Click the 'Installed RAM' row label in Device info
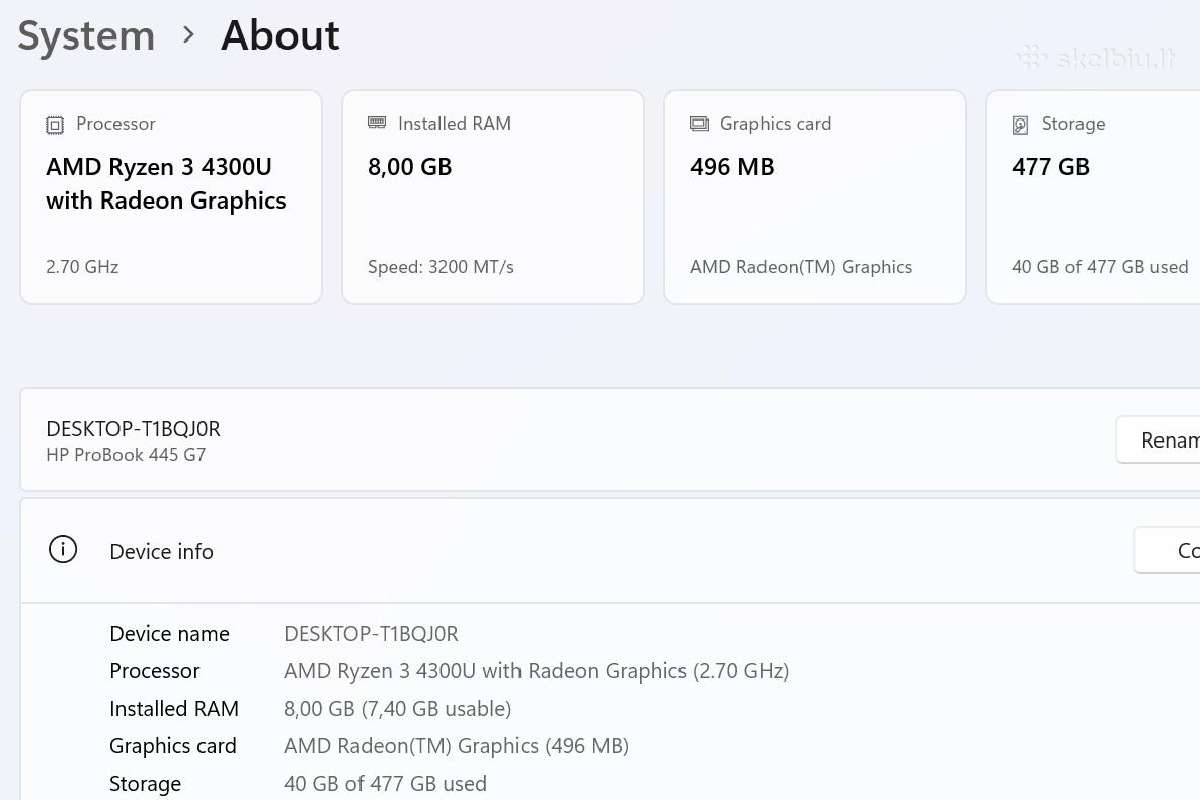 tap(174, 709)
